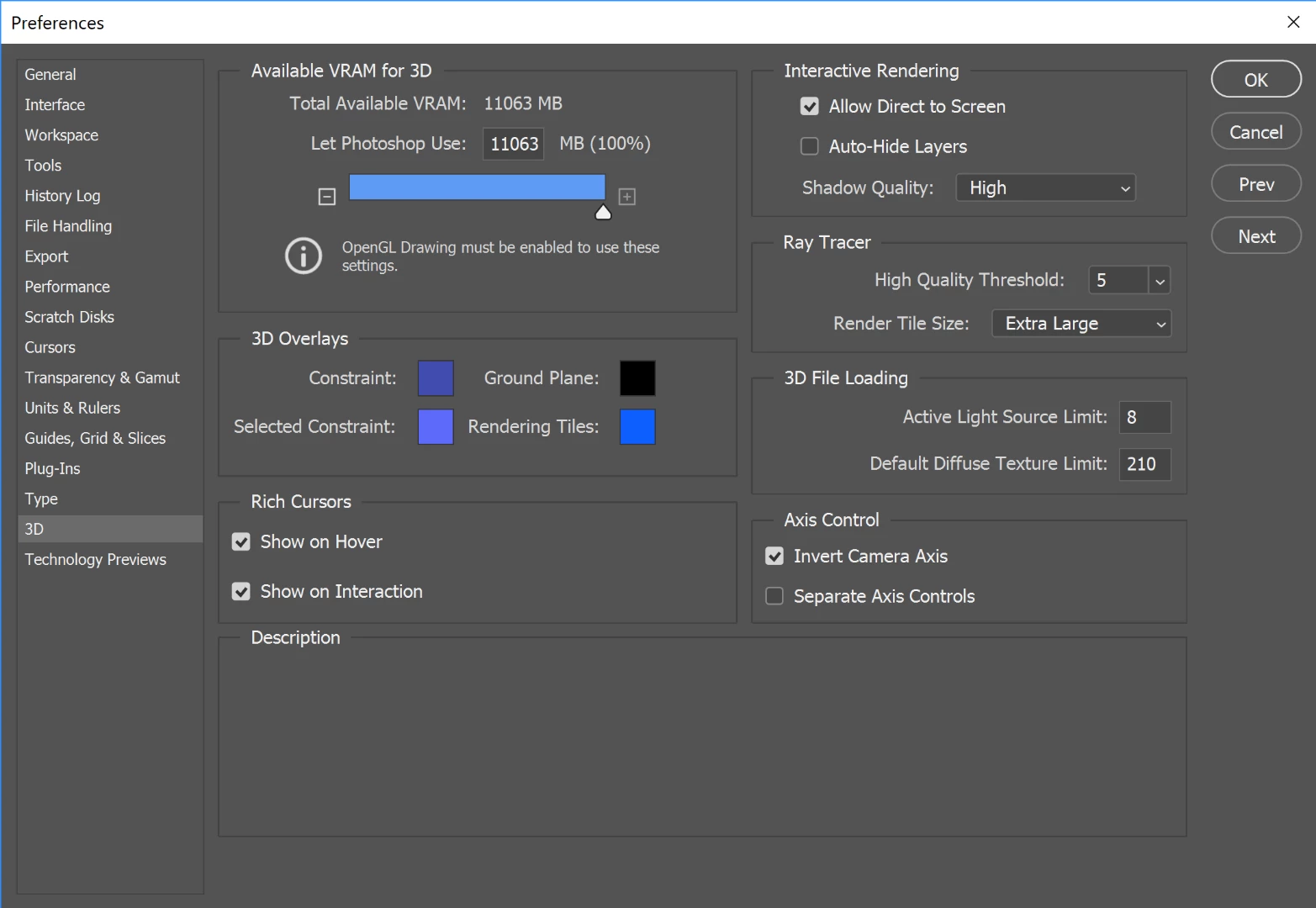Click the High Quality Threshold value field
The height and width of the screenshot is (908, 1316).
click(1118, 281)
